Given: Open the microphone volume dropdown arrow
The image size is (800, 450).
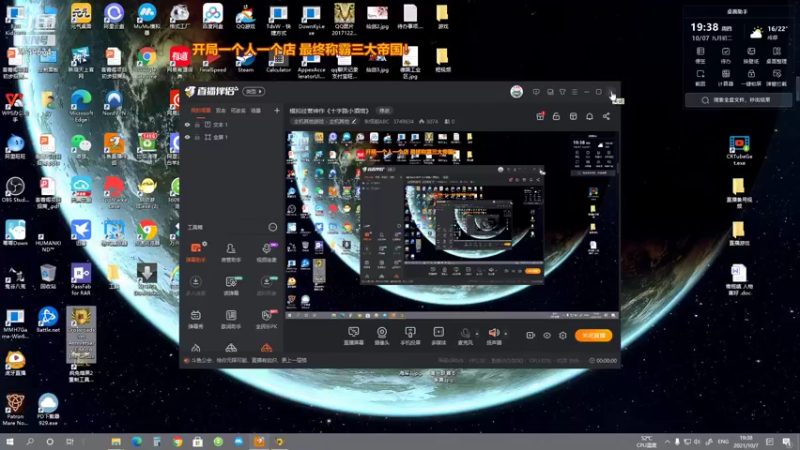Looking at the screenshot, I should tap(477, 334).
